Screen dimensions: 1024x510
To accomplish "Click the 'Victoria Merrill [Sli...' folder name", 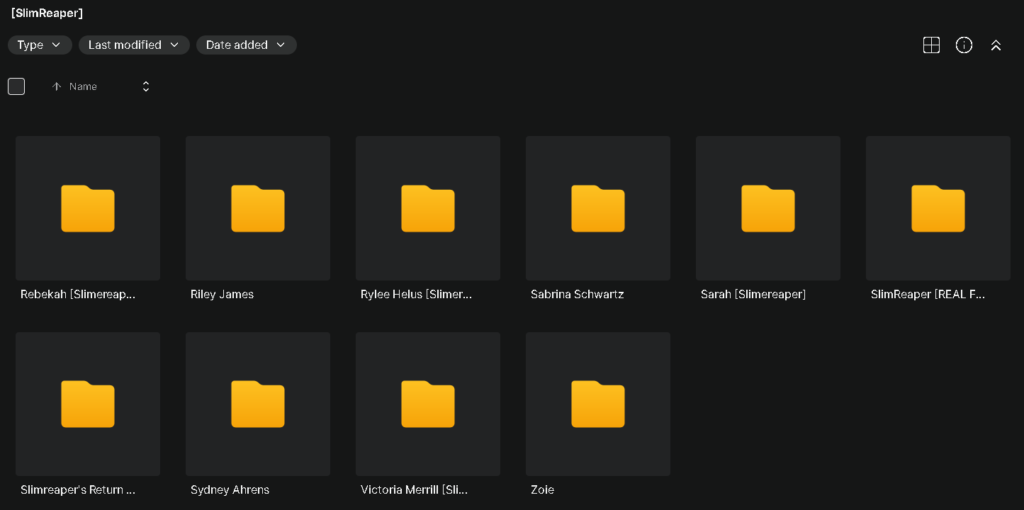I will (414, 490).
